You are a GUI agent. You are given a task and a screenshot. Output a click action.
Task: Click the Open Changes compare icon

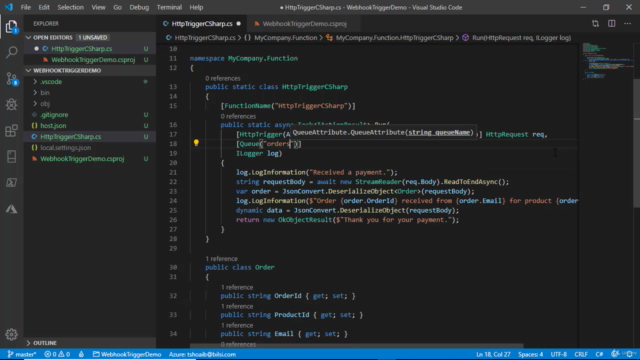[x=596, y=24]
